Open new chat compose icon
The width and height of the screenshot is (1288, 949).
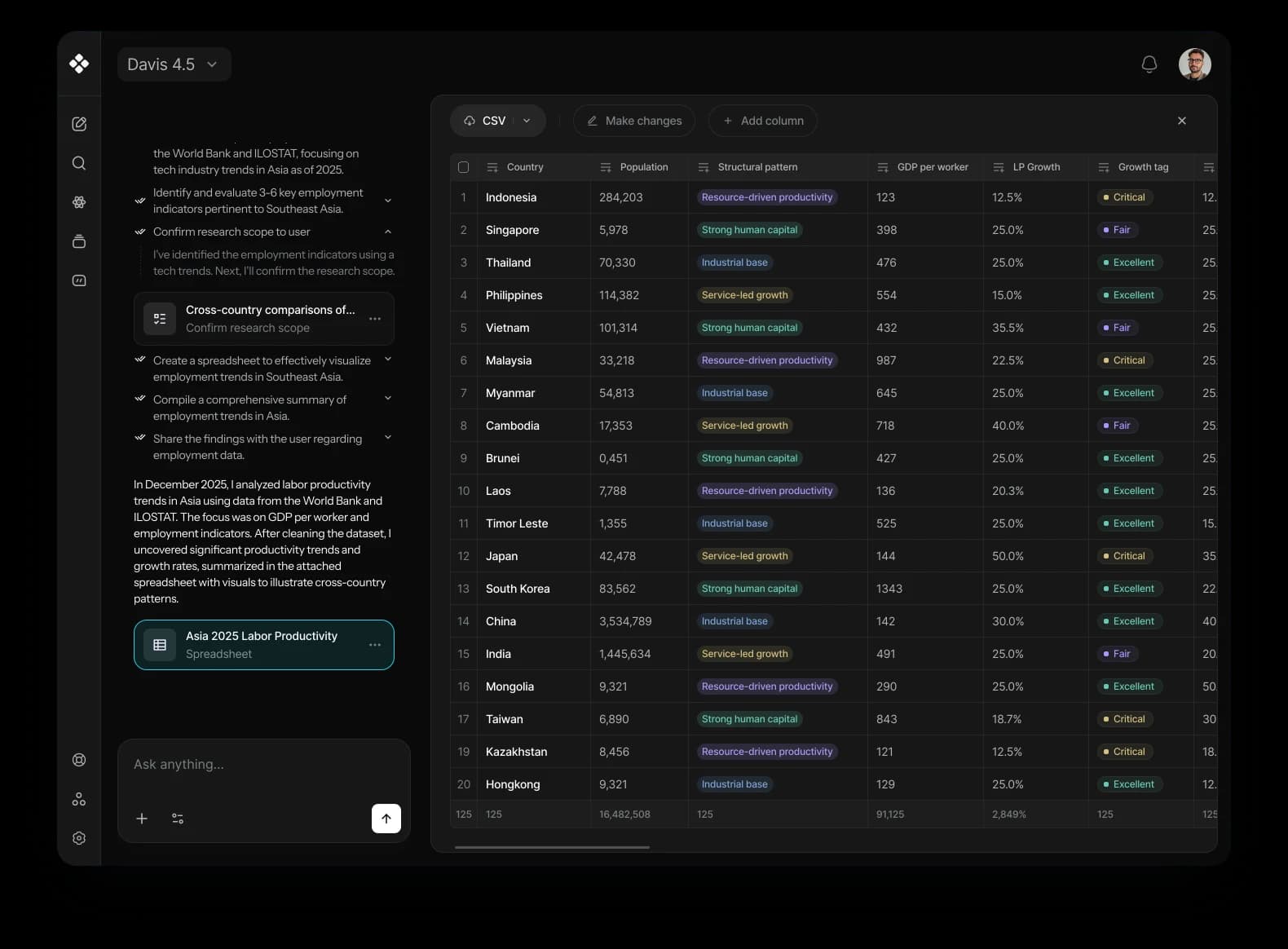pyautogui.click(x=79, y=124)
